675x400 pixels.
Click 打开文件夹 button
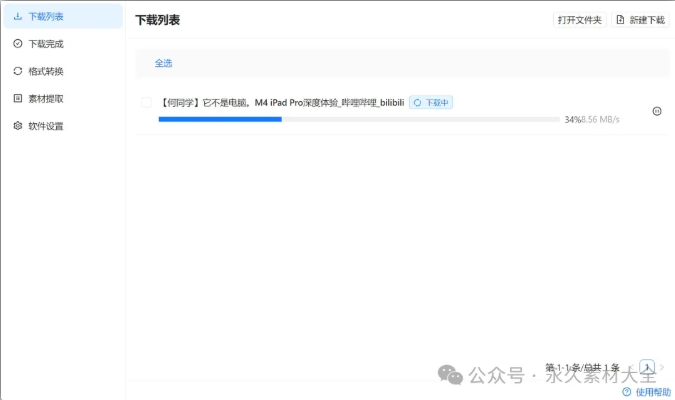(579, 20)
